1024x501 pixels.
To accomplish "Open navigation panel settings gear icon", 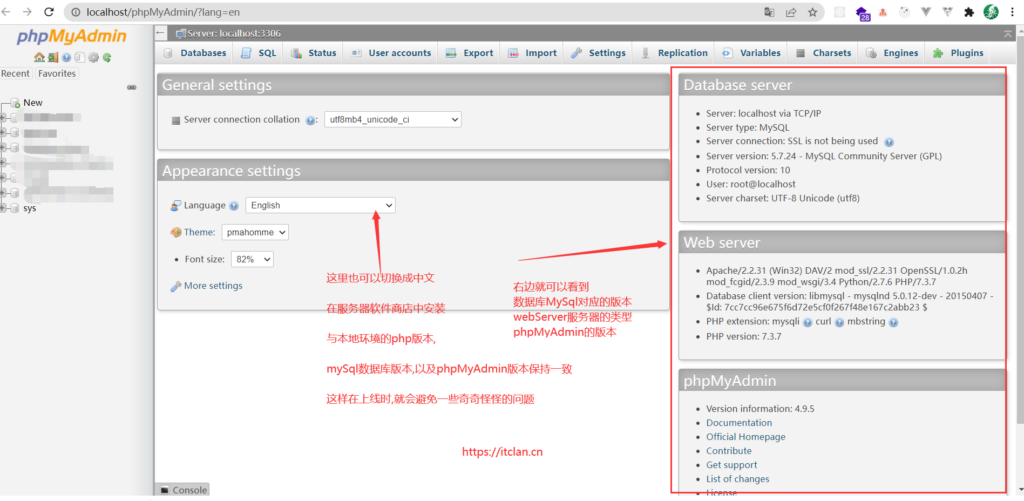I will [x=93, y=57].
